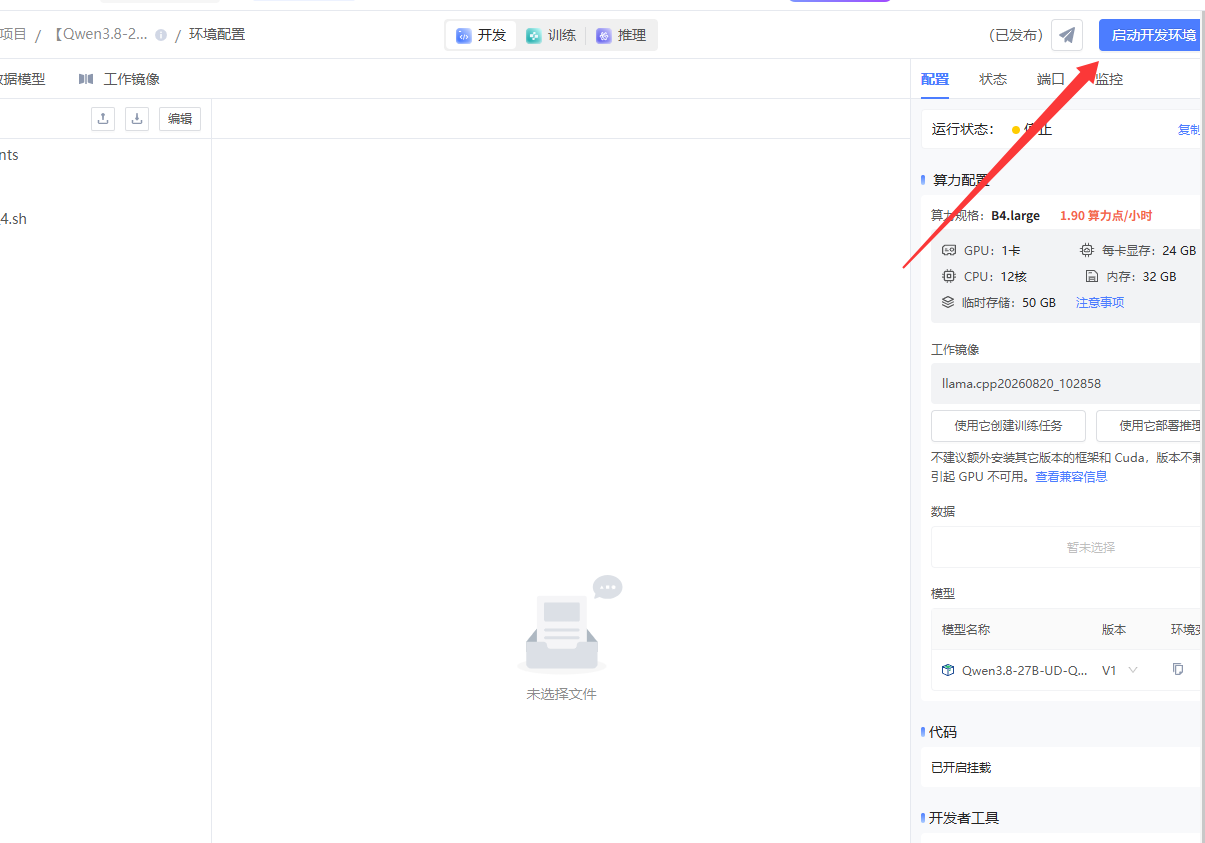Click the 已开启挂载 text
1205x843 pixels.
tap(961, 768)
